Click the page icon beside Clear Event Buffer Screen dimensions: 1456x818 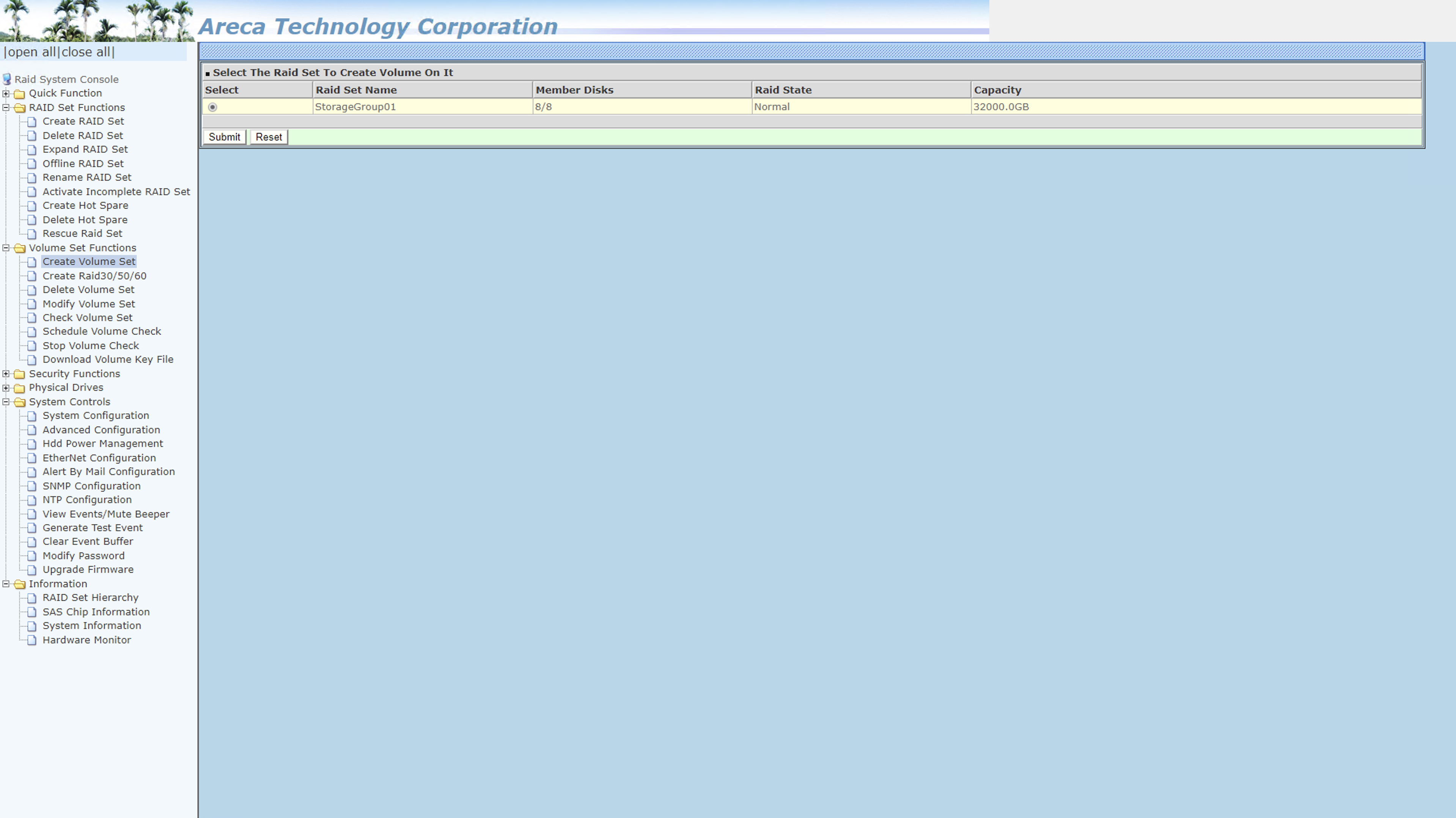pos(32,542)
